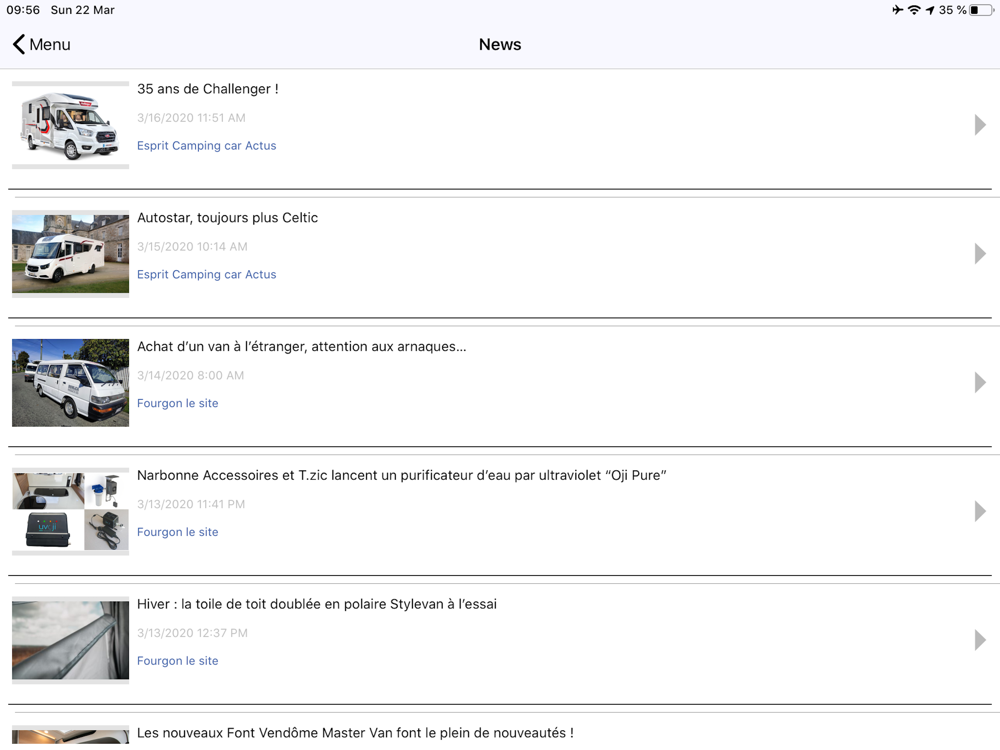Select date 3/13/2020 11:41 PM
The width and height of the screenshot is (1000, 750).
coord(191,504)
